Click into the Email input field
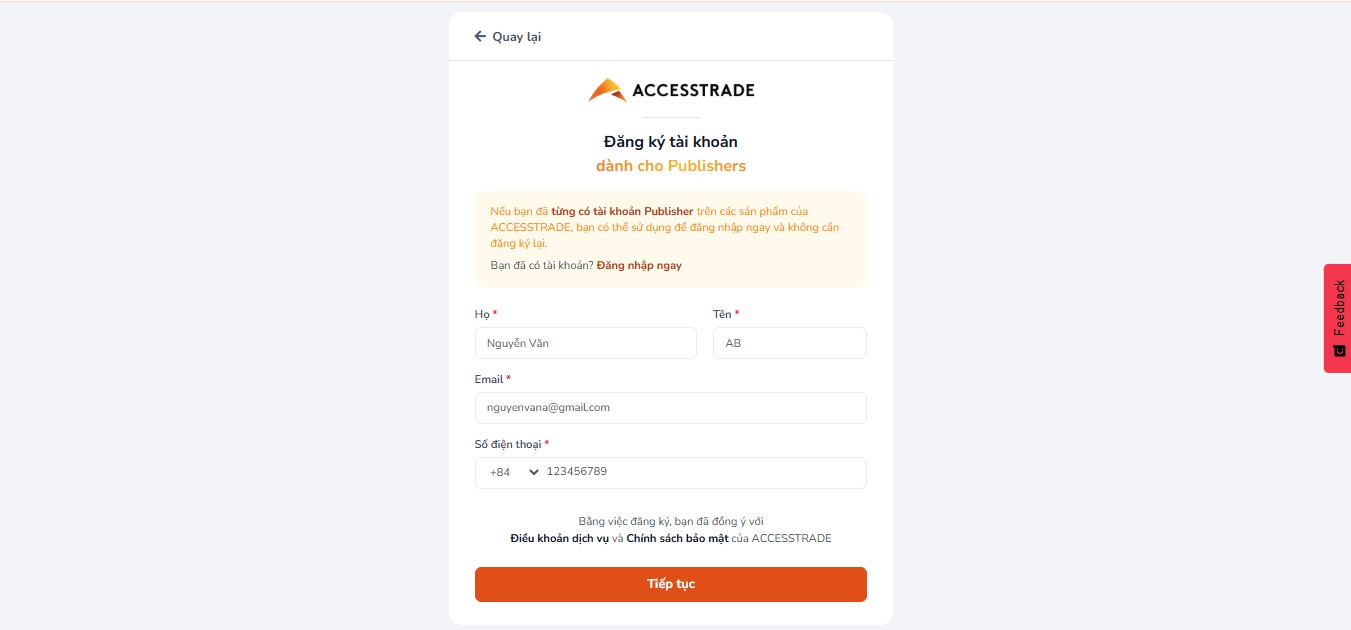Image resolution: width=1351 pixels, height=630 pixels. tap(670, 408)
